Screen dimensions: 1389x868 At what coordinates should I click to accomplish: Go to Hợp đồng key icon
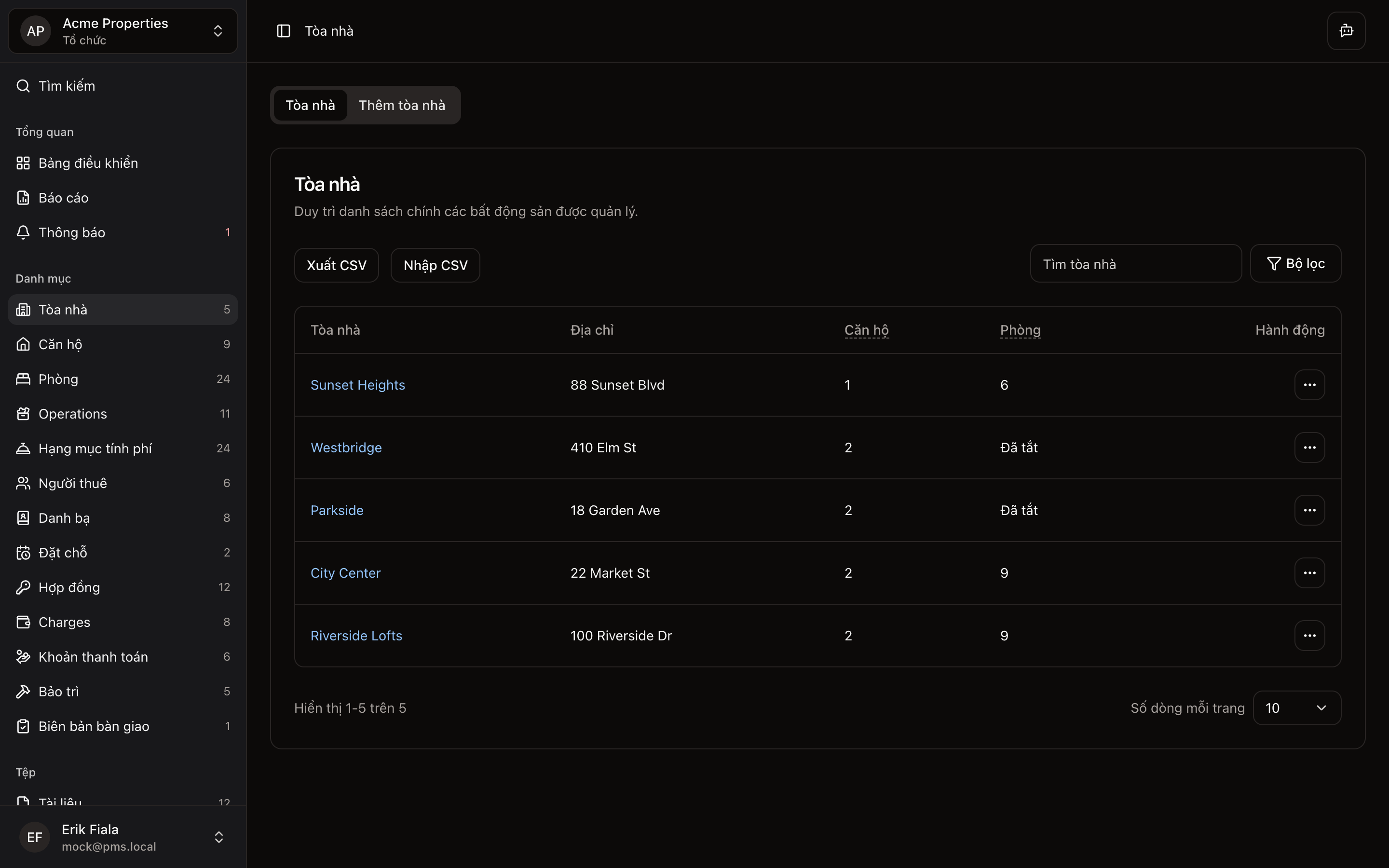pyautogui.click(x=23, y=587)
